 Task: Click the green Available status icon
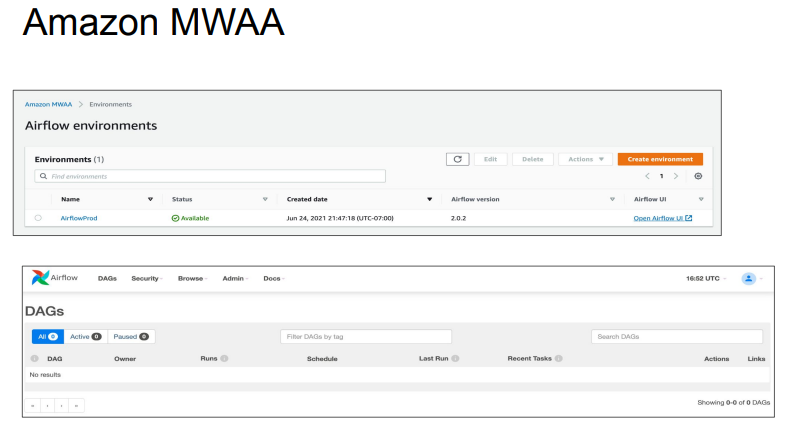175,218
